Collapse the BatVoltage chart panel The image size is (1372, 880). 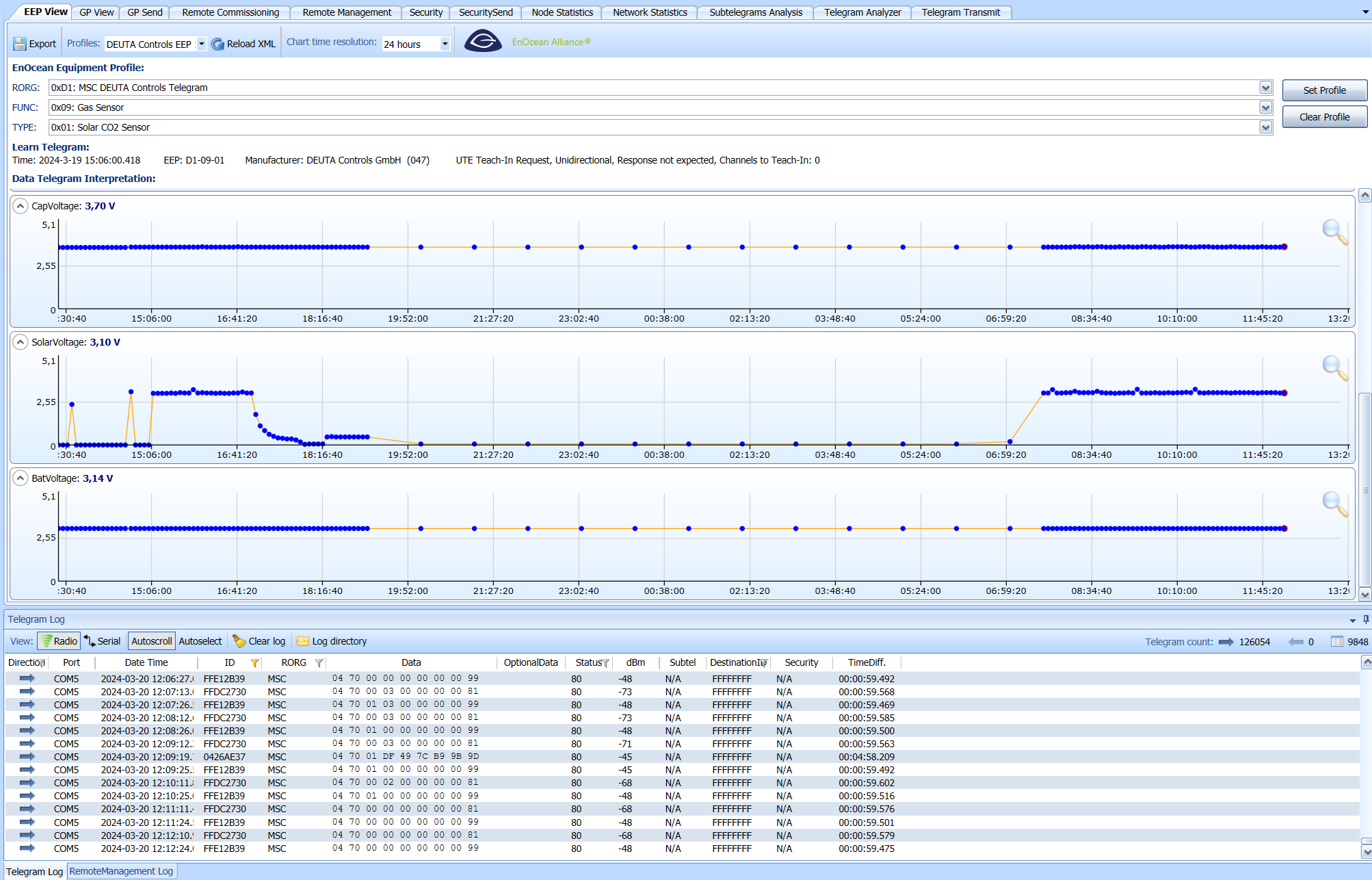[x=21, y=478]
